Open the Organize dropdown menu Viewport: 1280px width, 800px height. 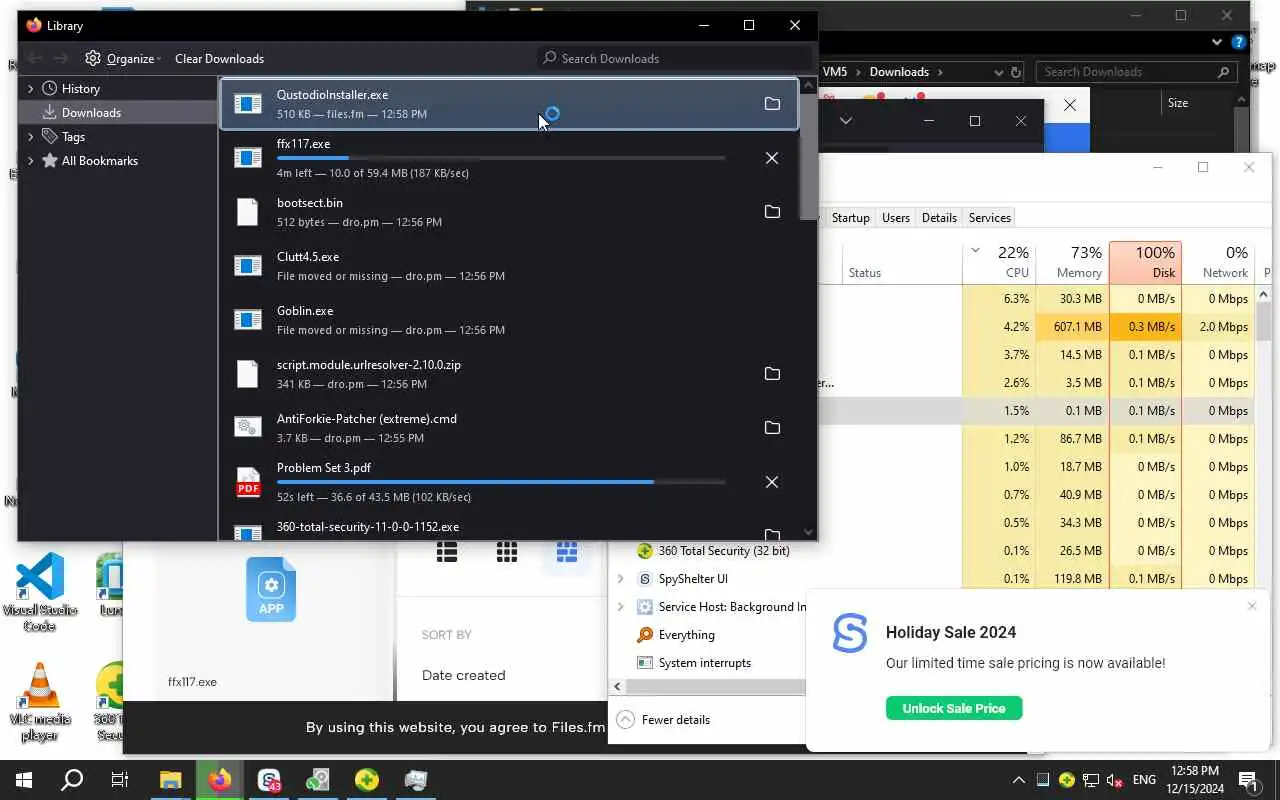tap(123, 58)
